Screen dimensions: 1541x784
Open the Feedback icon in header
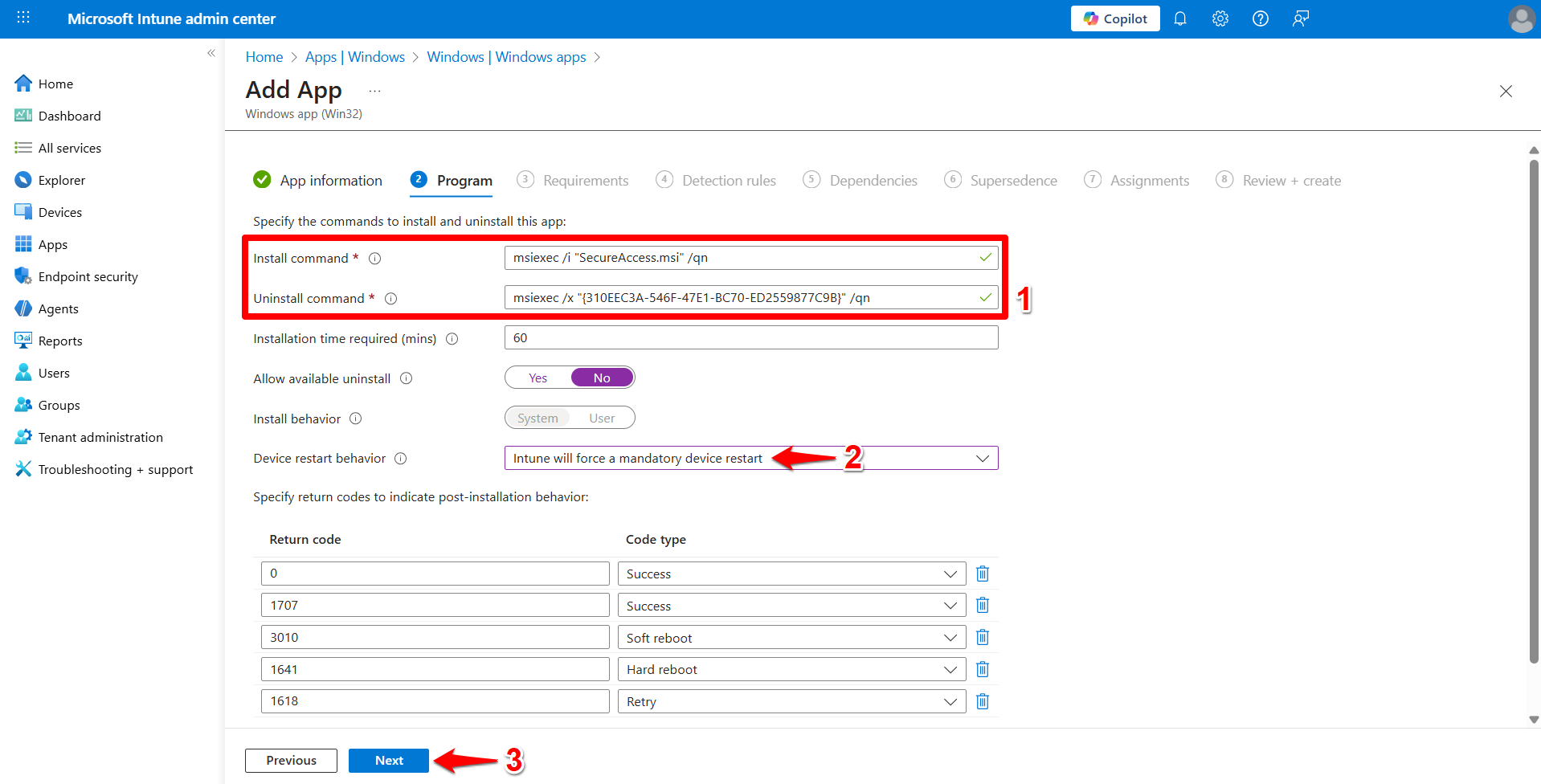click(x=1301, y=18)
